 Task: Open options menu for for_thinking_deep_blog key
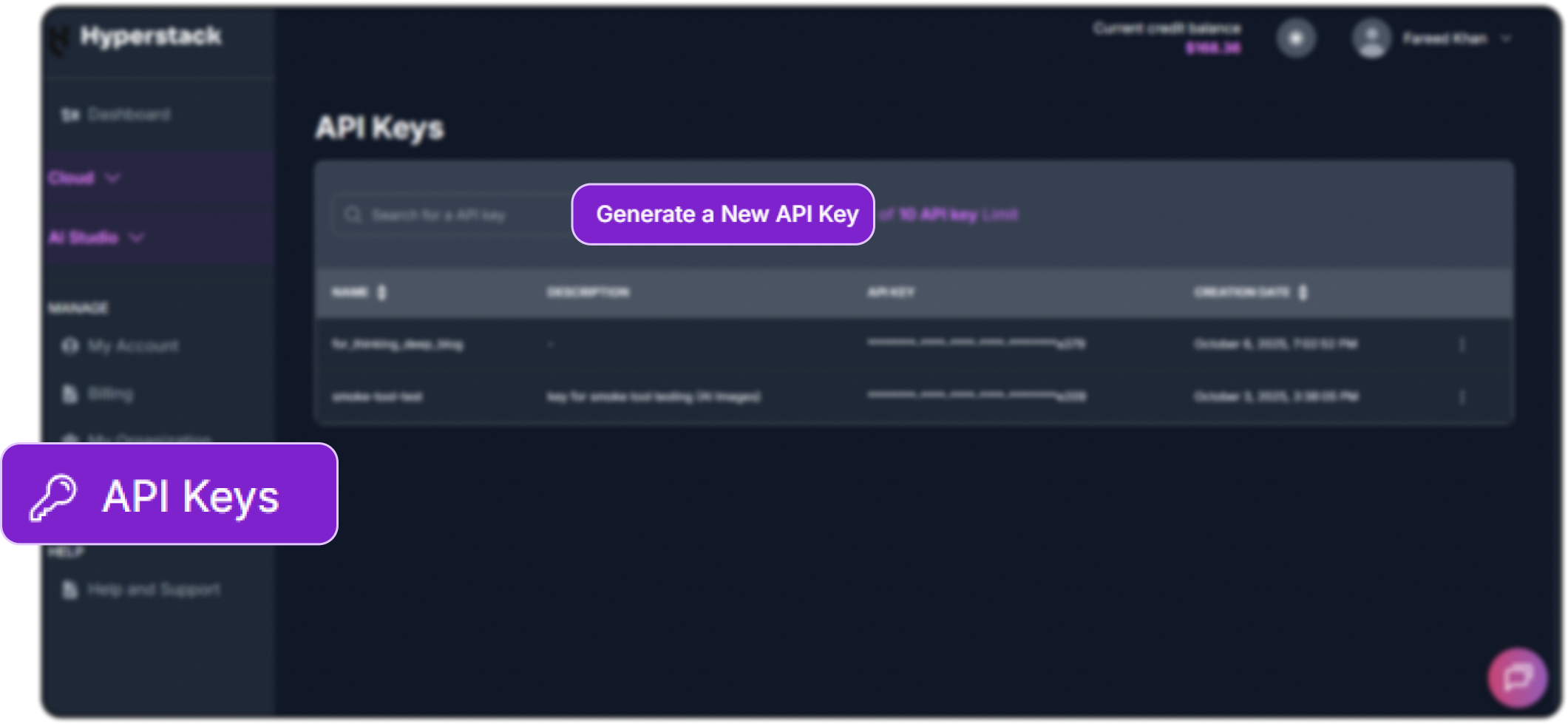pyautogui.click(x=1463, y=344)
